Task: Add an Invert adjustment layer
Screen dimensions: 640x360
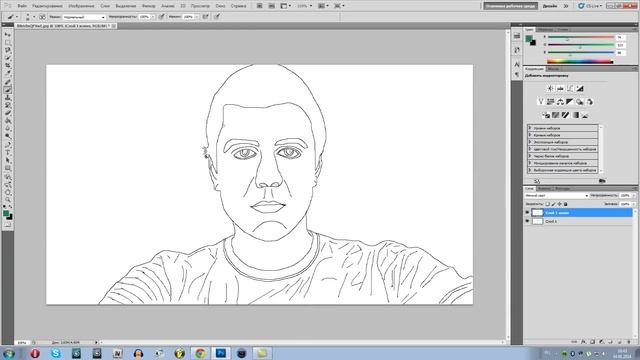Action: tap(546, 115)
